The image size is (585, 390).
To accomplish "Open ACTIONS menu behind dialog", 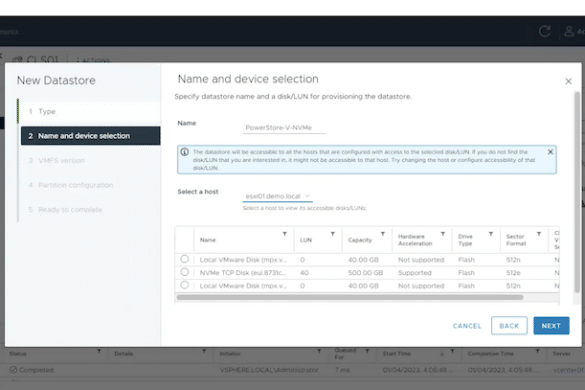I will [93, 60].
